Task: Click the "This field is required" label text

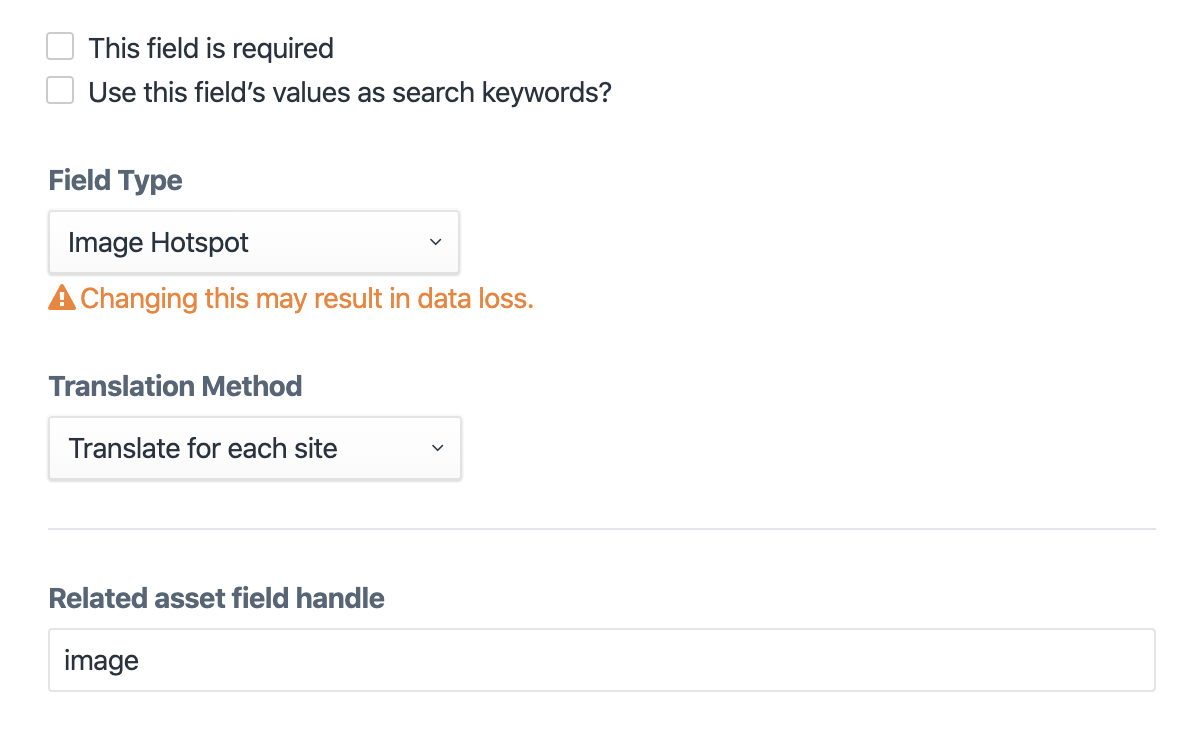Action: pos(210,48)
